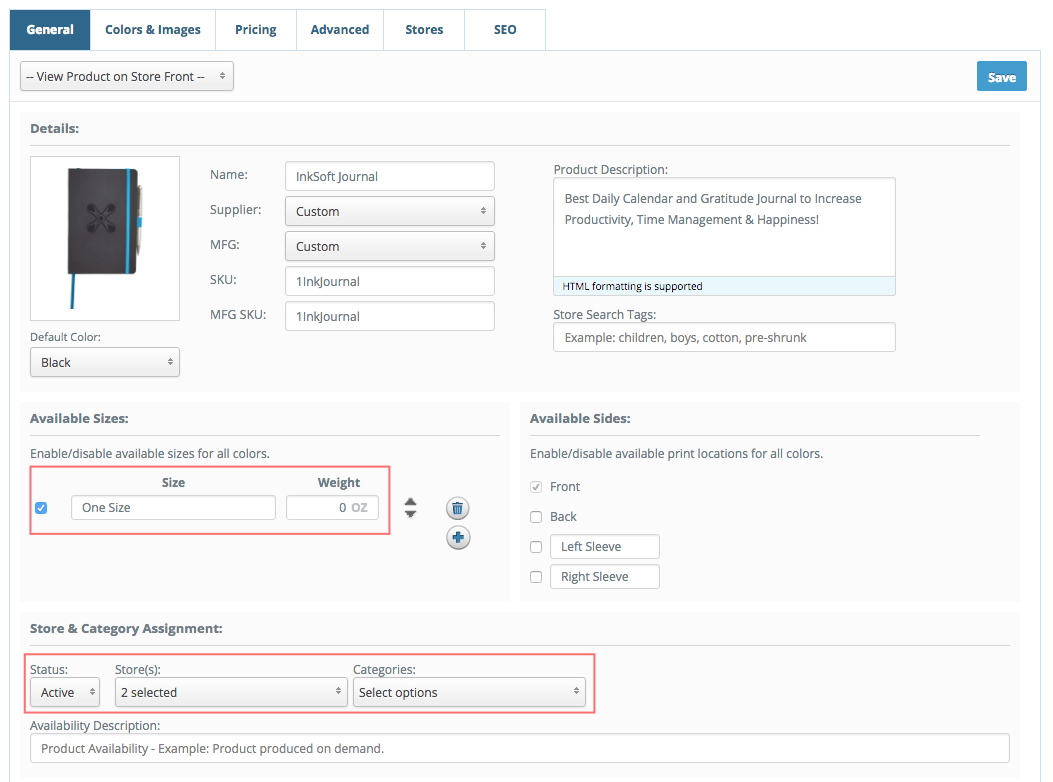
Task: Click the Store Search Tags field
Action: pyautogui.click(x=724, y=337)
